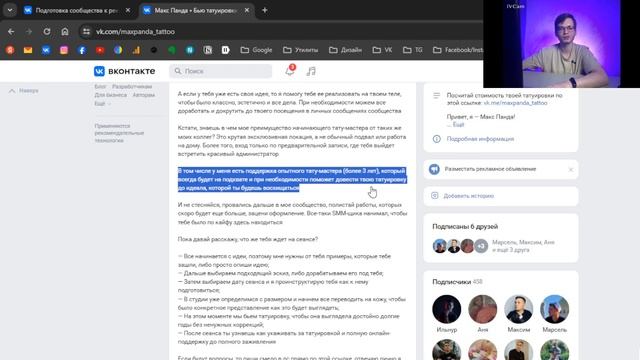Click Разместить рекламное объявление
The width and height of the screenshot is (640, 360).
[490, 169]
